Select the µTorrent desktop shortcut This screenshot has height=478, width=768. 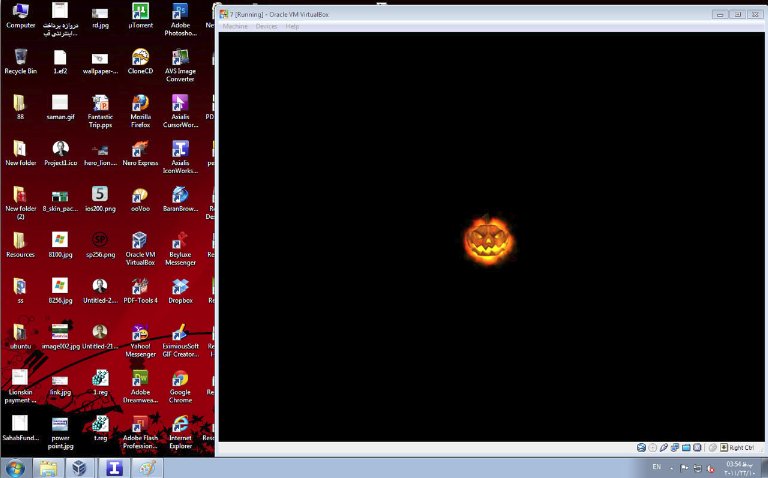tap(141, 16)
